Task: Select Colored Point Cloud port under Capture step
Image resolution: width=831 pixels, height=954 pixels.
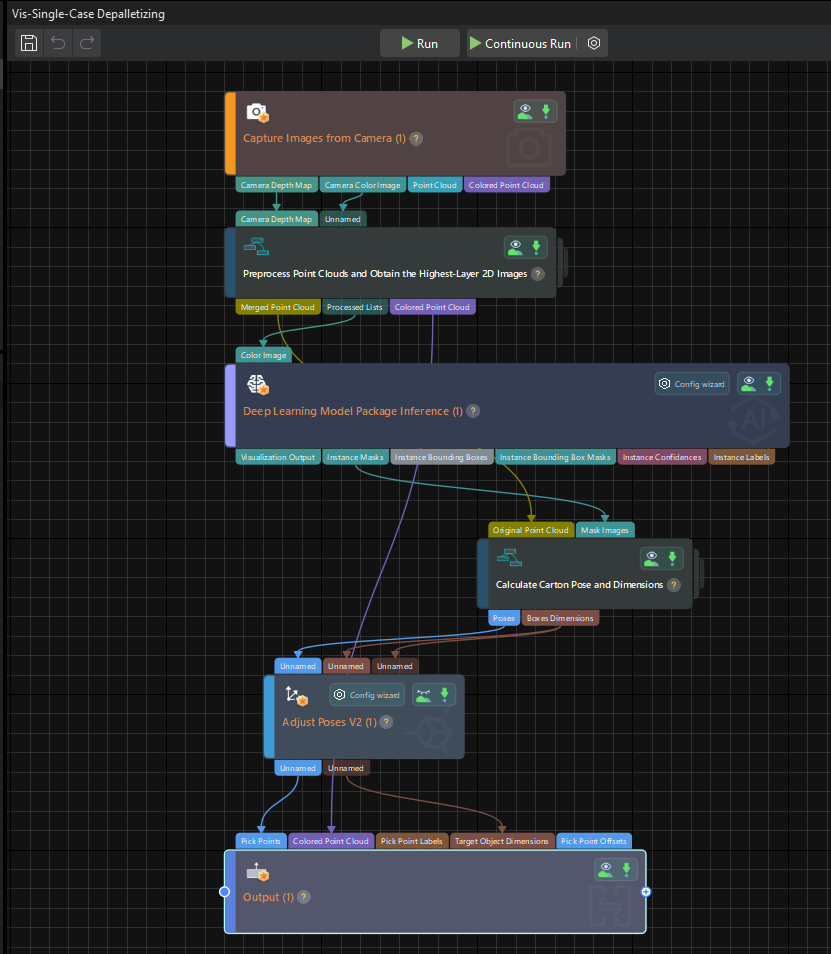Action: pyautogui.click(x=506, y=185)
